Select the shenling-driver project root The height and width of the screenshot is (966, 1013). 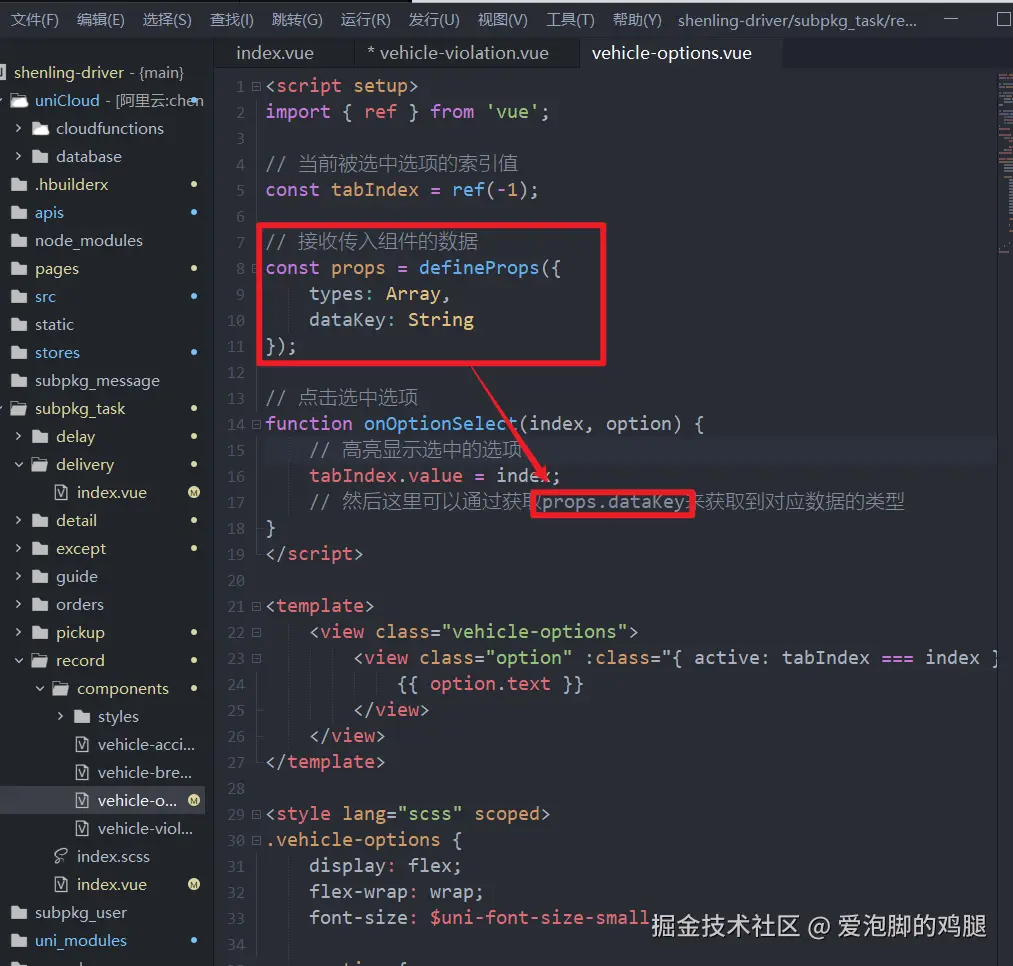[x=98, y=72]
